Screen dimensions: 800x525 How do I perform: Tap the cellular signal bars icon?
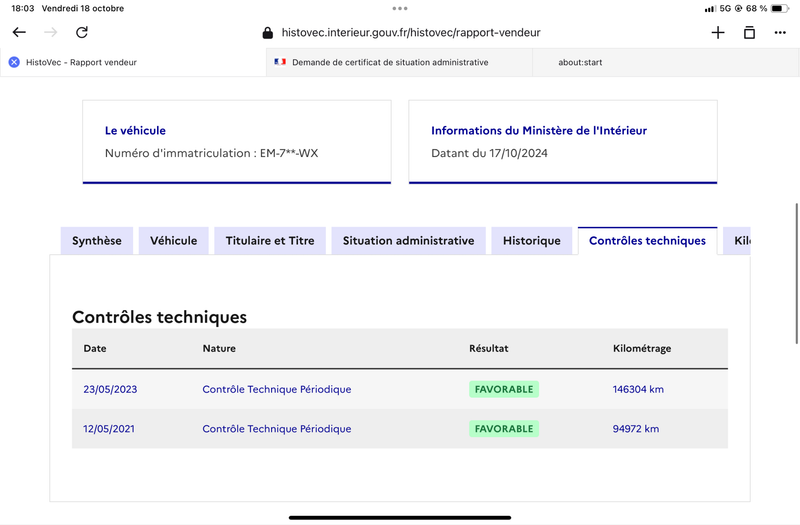710,9
